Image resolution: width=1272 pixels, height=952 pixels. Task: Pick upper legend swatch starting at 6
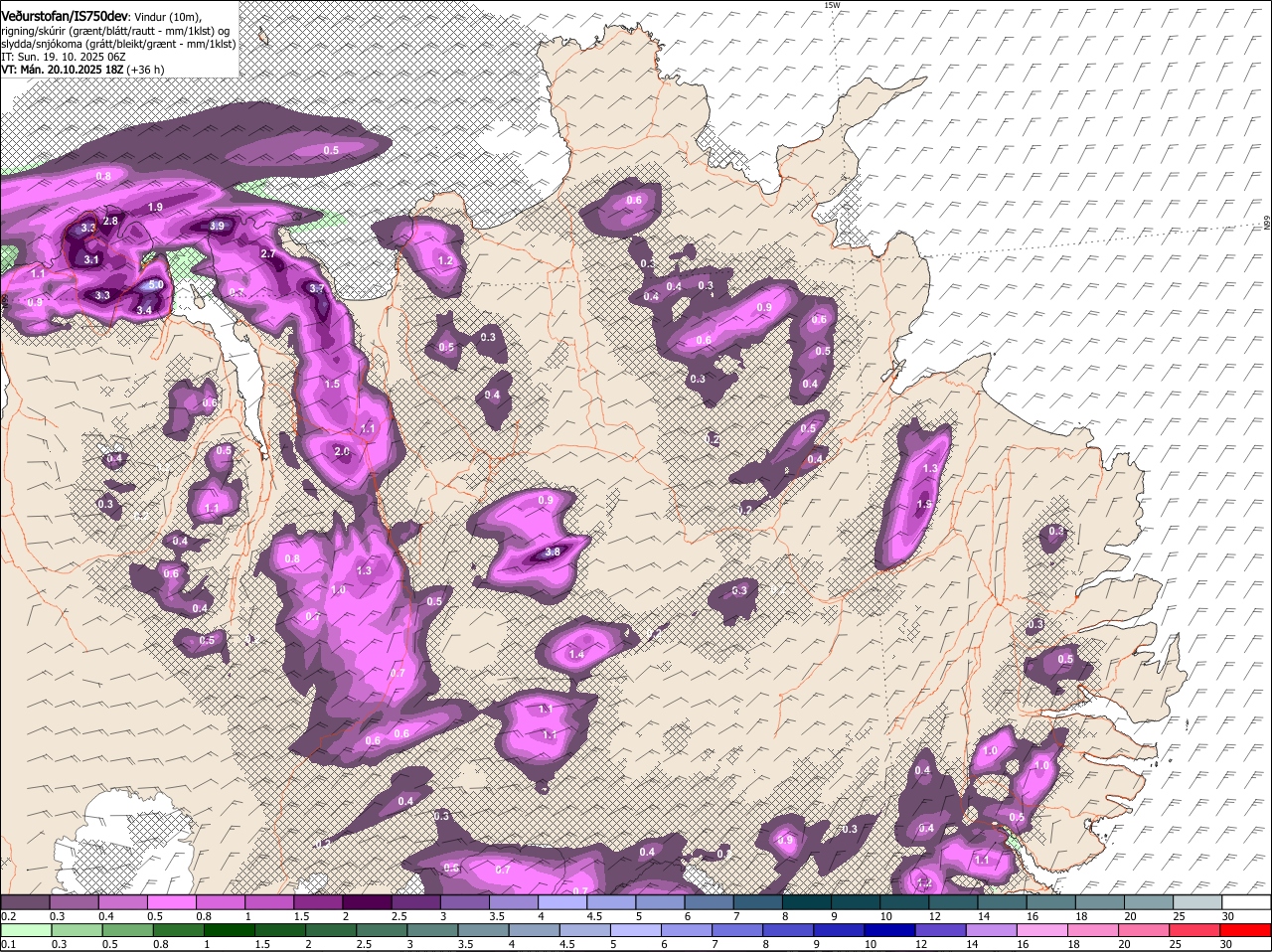coord(709,901)
